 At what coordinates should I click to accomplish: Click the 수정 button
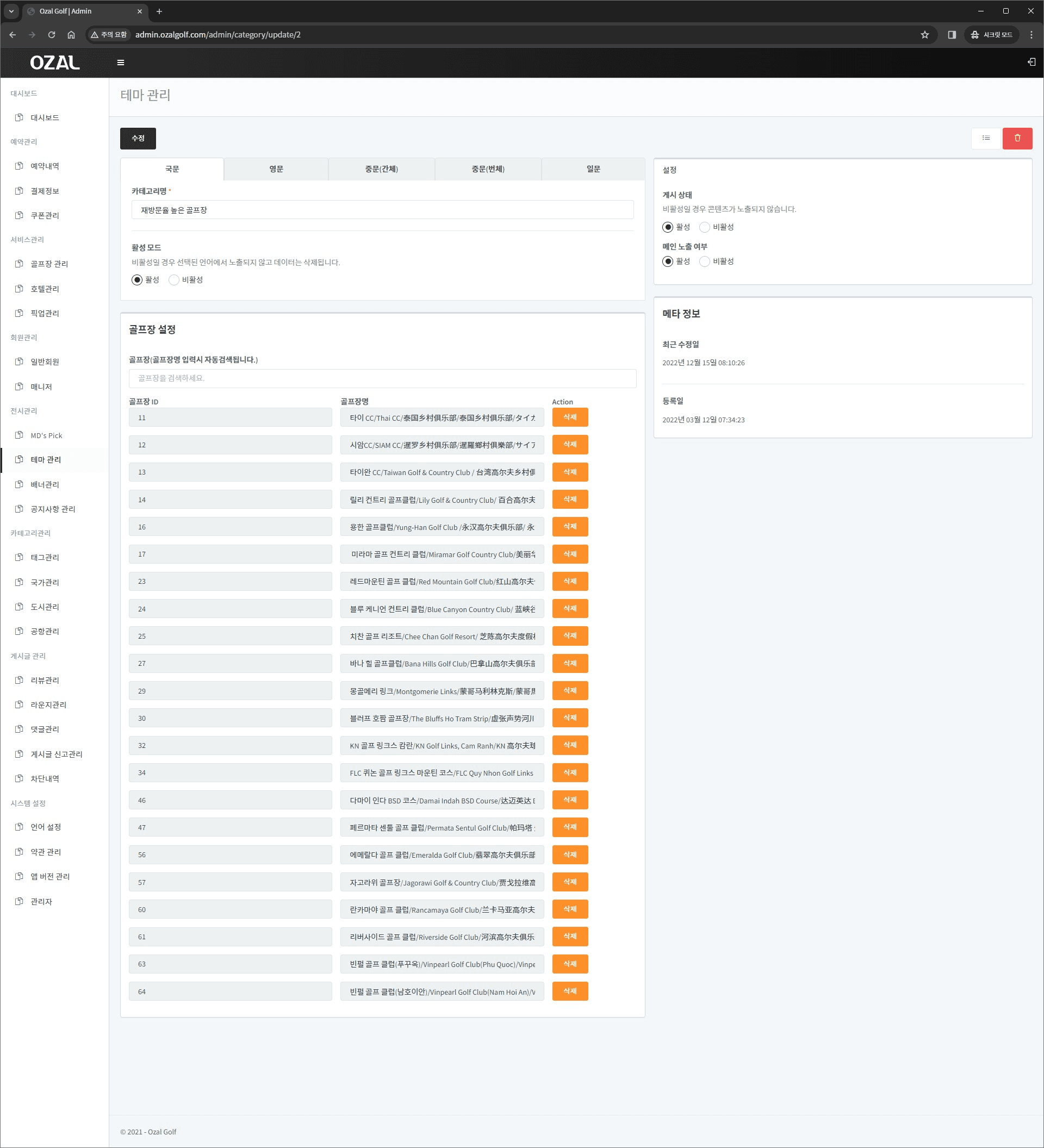click(x=138, y=139)
